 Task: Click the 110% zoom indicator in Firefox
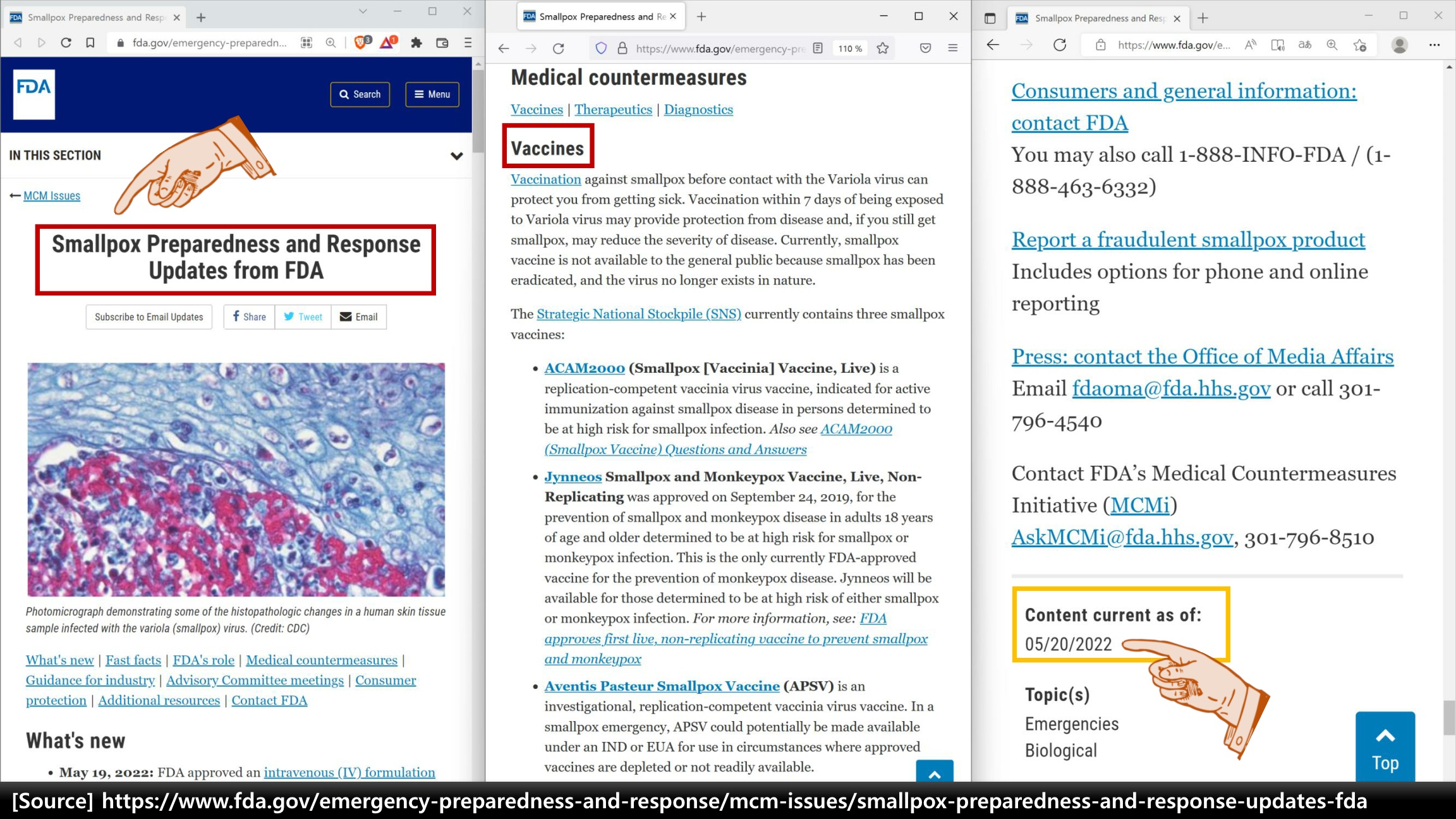[850, 49]
